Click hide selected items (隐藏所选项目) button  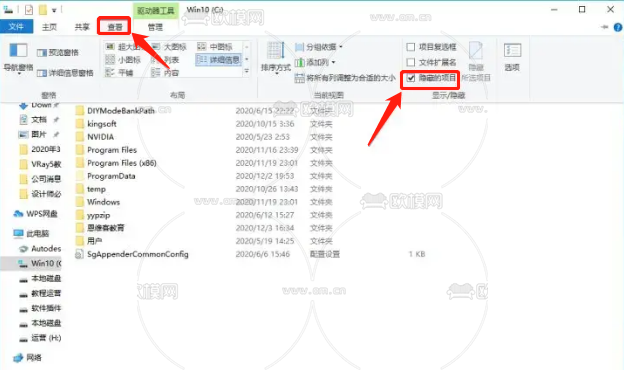point(476,62)
